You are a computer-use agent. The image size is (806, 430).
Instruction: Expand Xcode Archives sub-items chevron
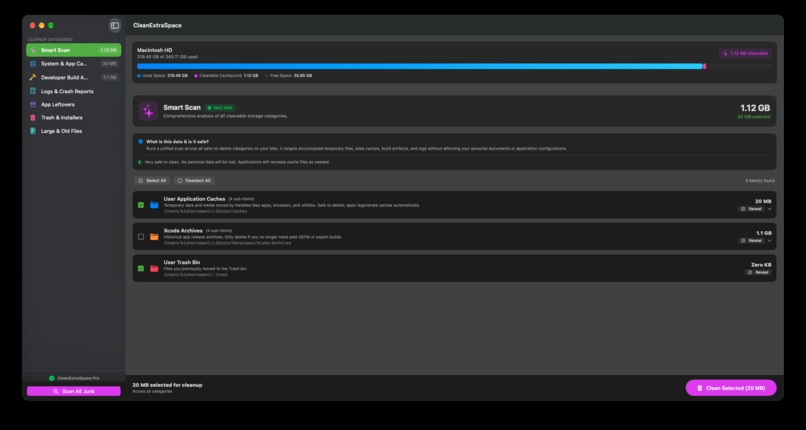click(770, 240)
